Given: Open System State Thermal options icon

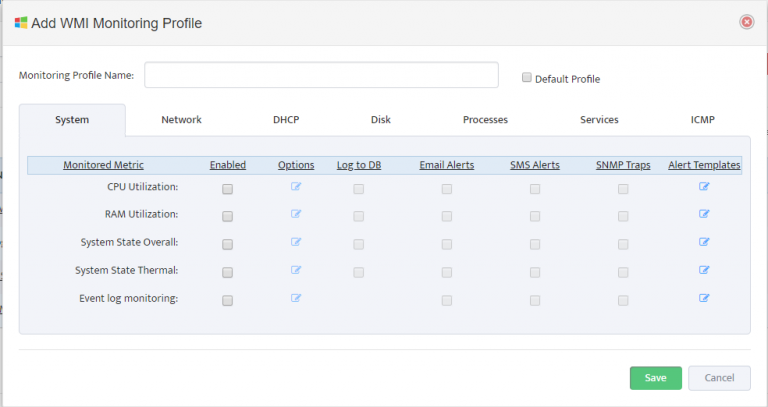Looking at the screenshot, I should (296, 269).
